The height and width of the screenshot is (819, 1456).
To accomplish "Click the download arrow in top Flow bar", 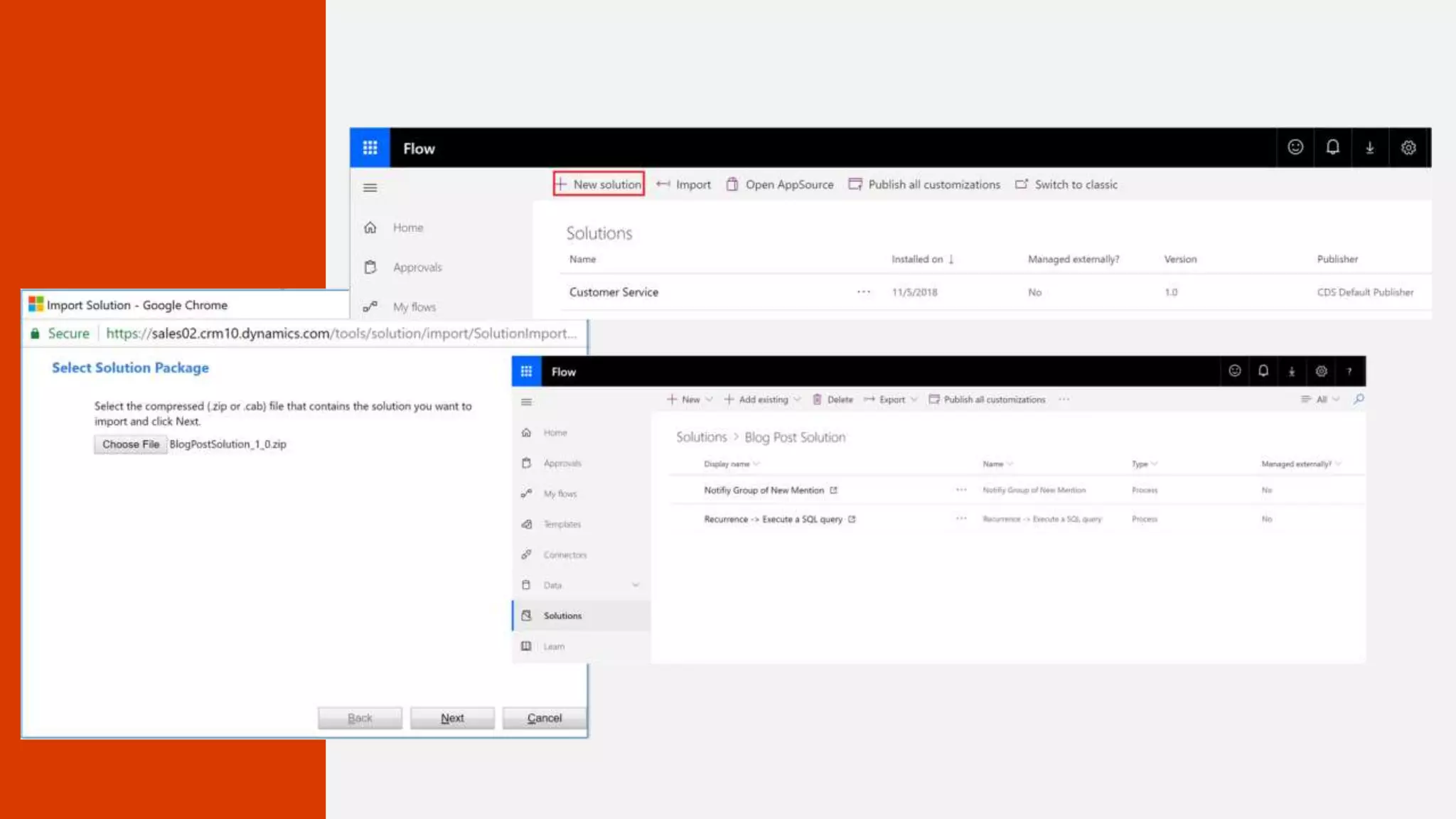I will pyautogui.click(x=1370, y=148).
